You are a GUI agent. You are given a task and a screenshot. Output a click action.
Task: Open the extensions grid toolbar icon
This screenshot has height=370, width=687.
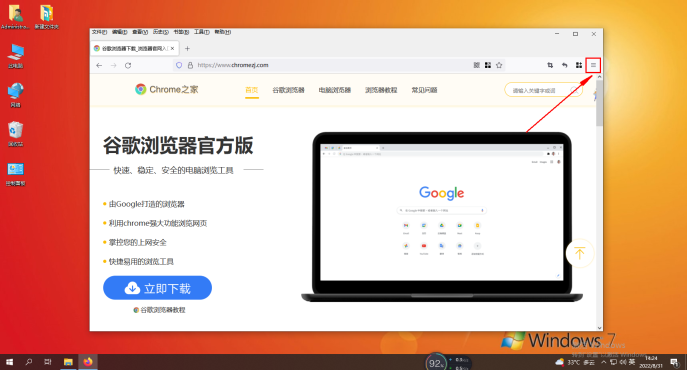[579, 65]
